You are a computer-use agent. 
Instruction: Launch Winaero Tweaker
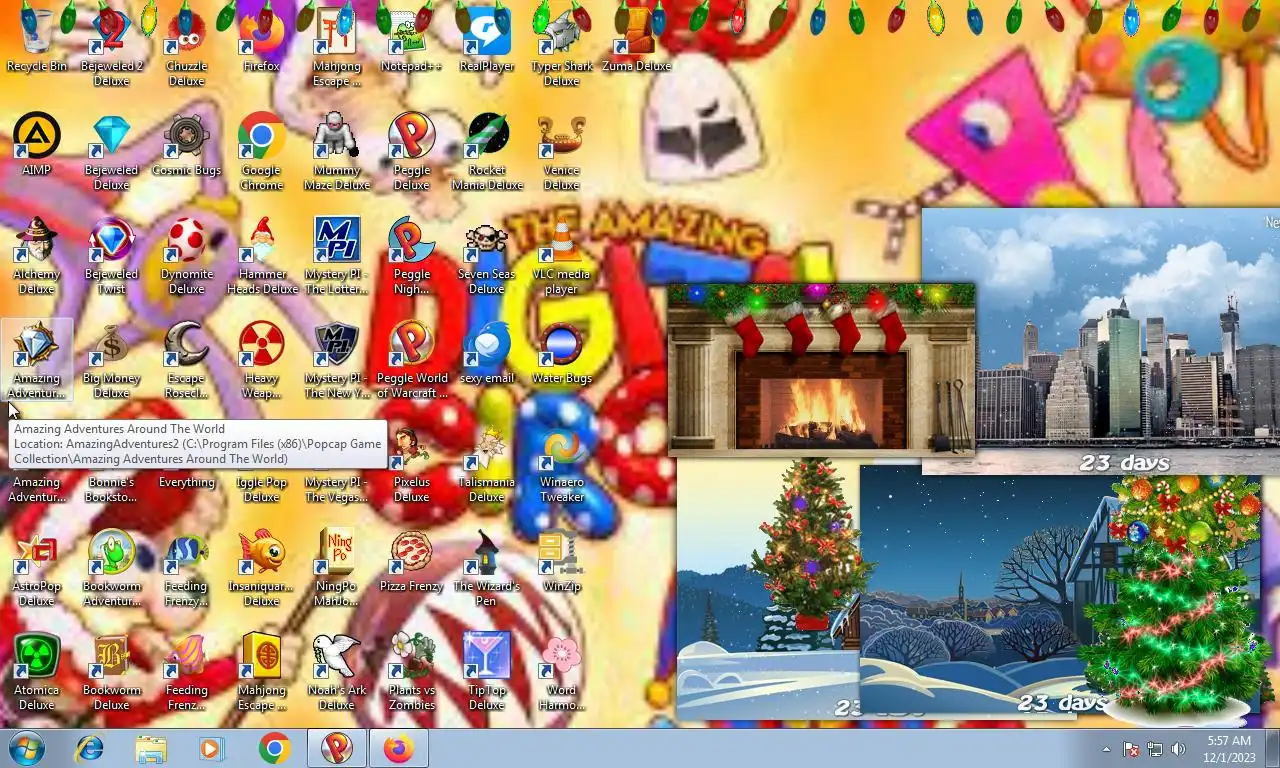pyautogui.click(x=562, y=464)
